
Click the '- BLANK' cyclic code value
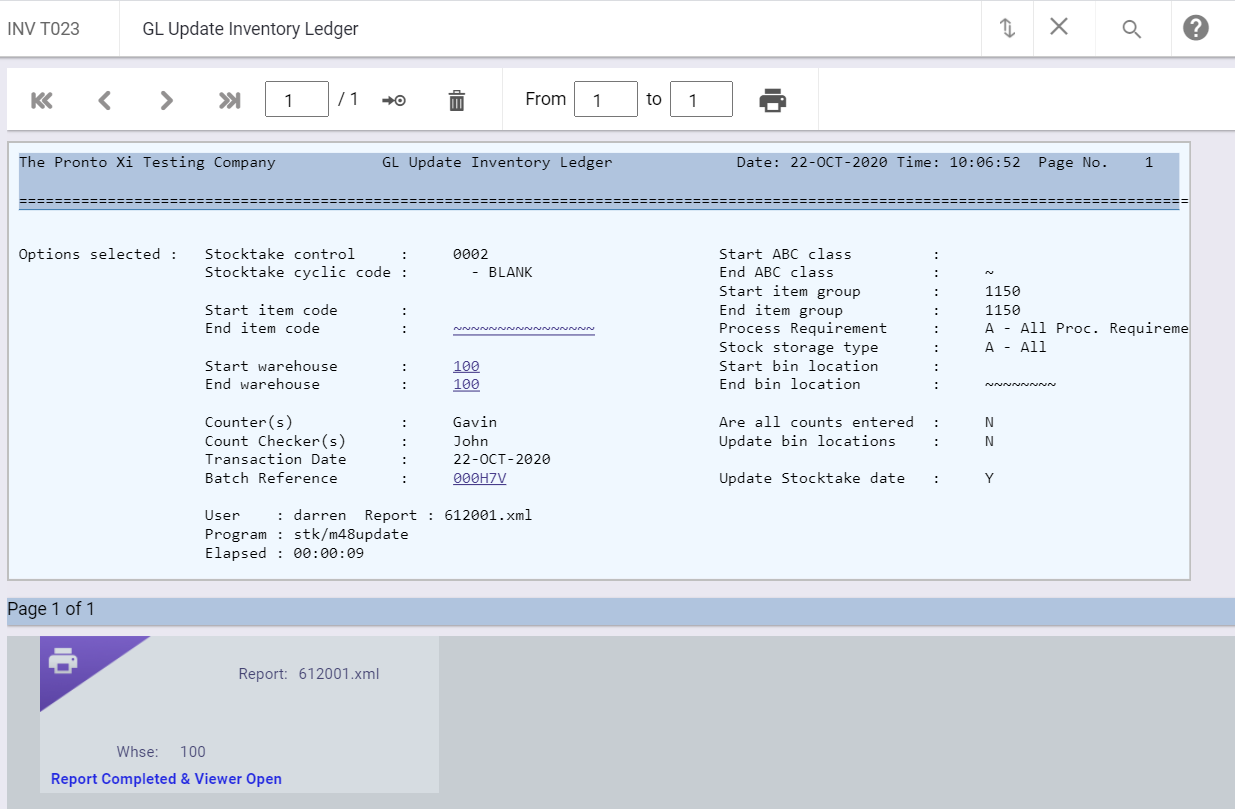point(502,272)
